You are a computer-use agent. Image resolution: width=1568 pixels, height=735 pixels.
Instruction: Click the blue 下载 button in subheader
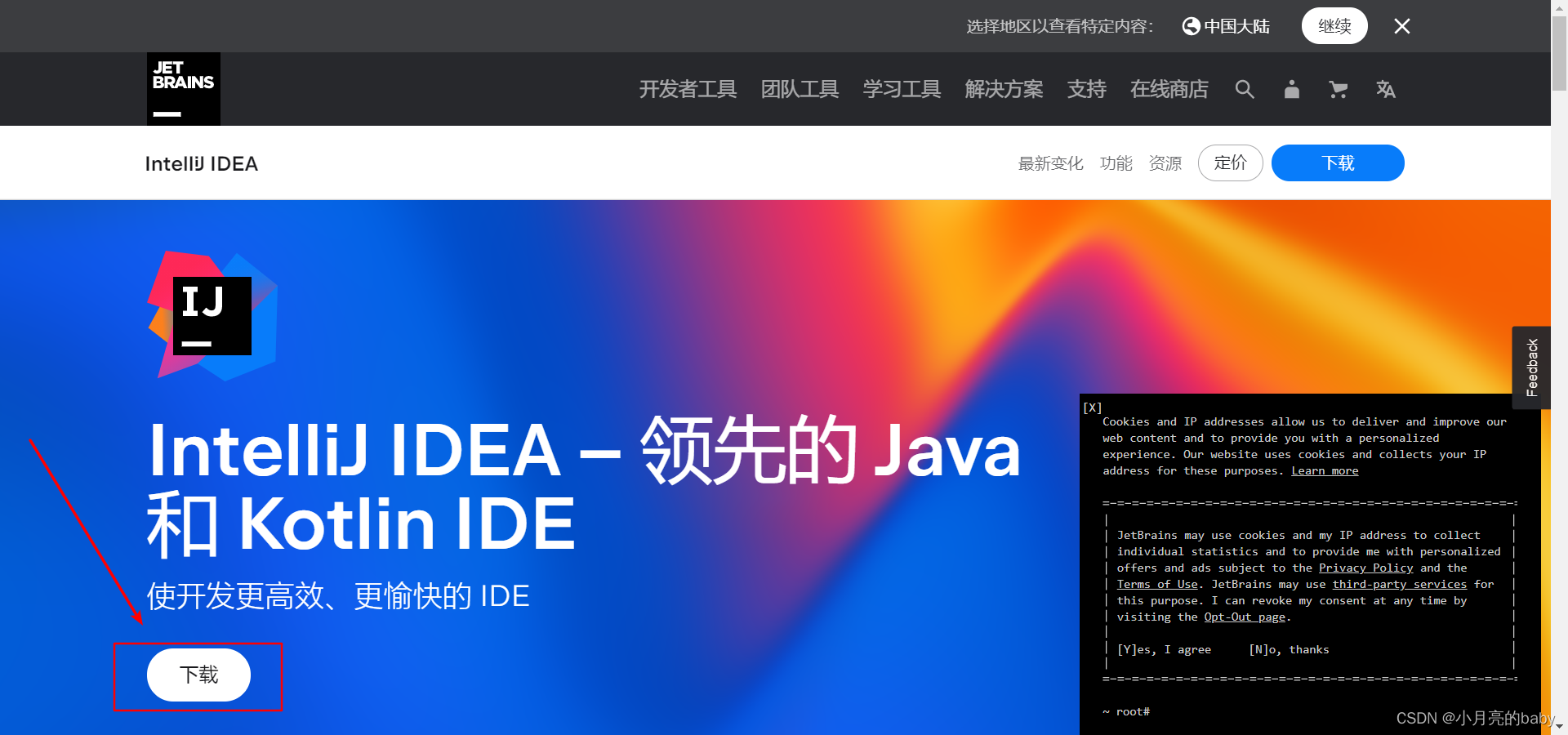1338,163
